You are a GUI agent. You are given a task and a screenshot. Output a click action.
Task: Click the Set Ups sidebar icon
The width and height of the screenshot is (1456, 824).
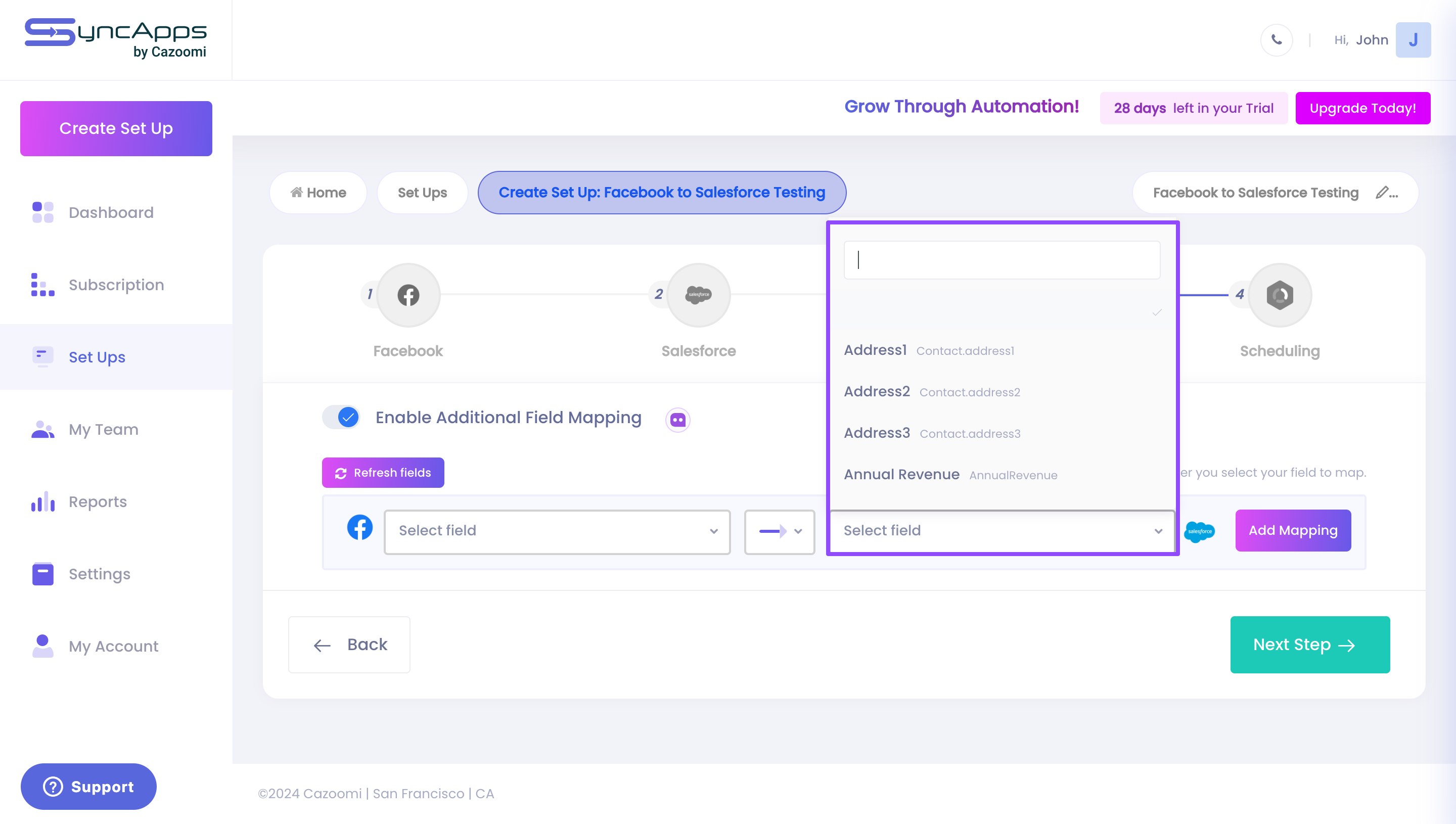click(43, 356)
